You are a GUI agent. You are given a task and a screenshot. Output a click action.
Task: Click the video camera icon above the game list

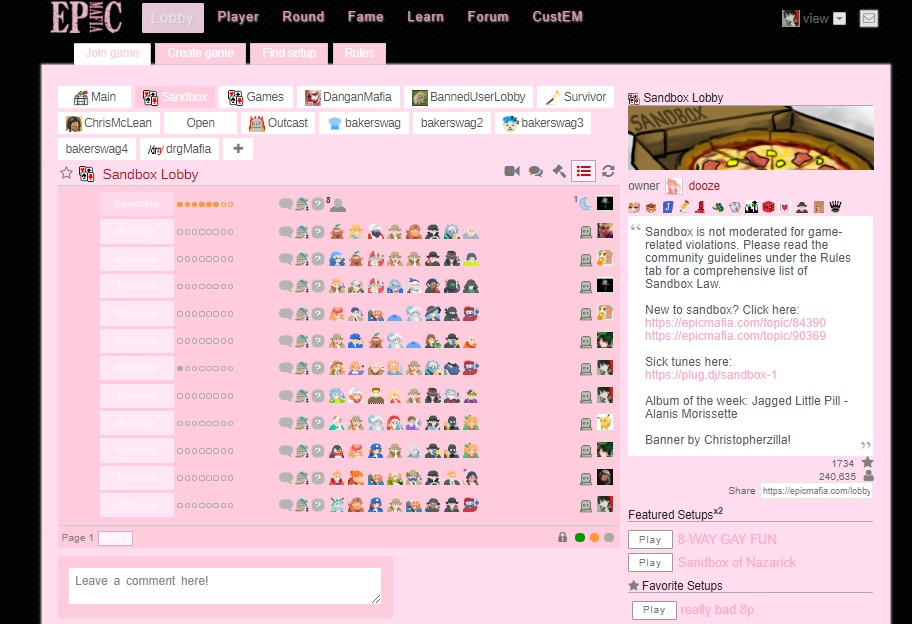point(512,171)
